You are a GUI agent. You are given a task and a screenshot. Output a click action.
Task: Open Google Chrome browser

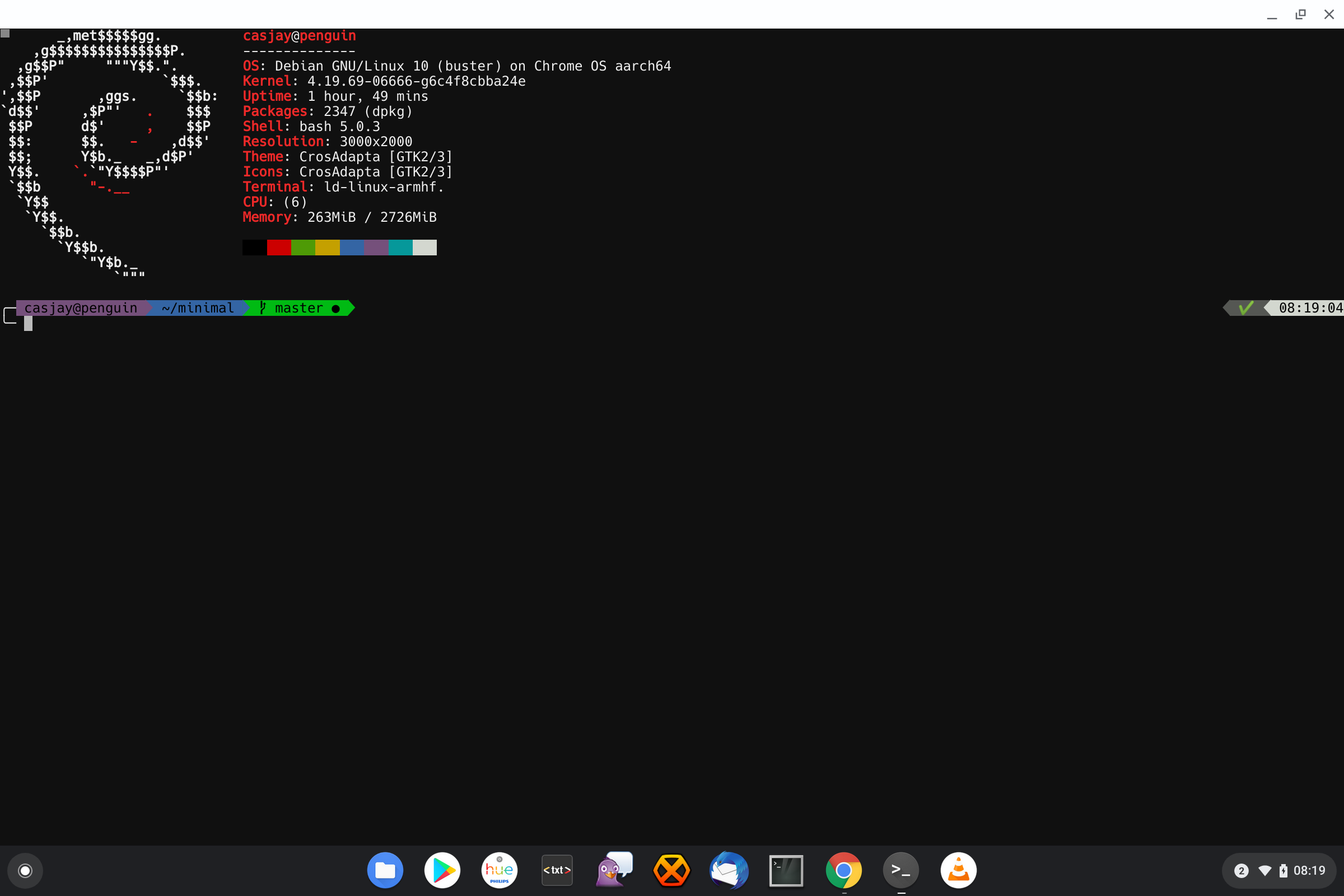tap(843, 870)
